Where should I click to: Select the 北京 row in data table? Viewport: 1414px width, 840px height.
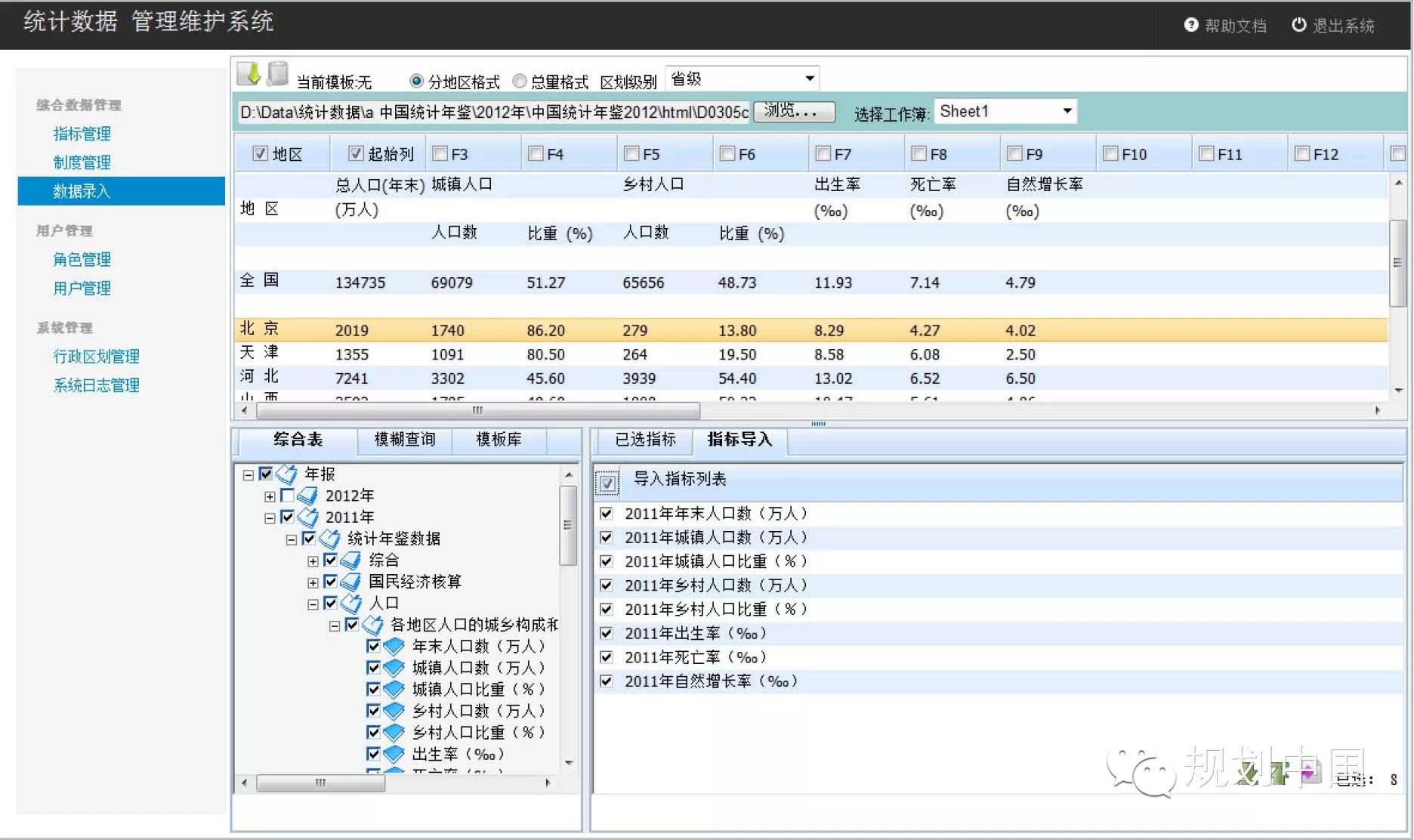811,330
